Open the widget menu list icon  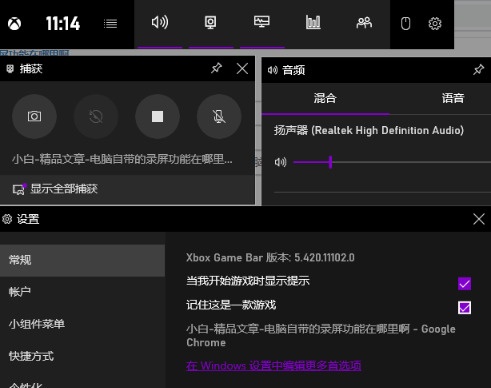tap(110, 24)
